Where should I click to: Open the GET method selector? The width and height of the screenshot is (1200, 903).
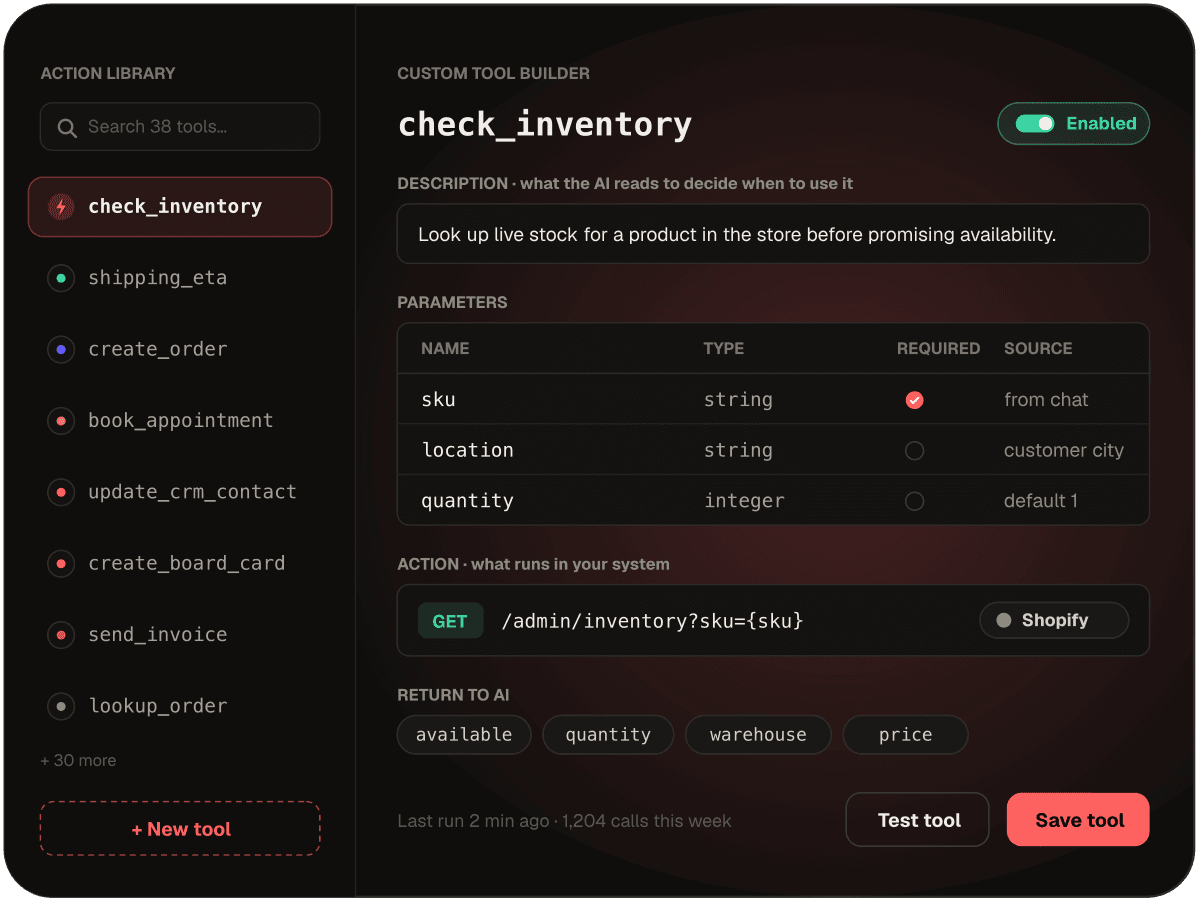coord(450,621)
